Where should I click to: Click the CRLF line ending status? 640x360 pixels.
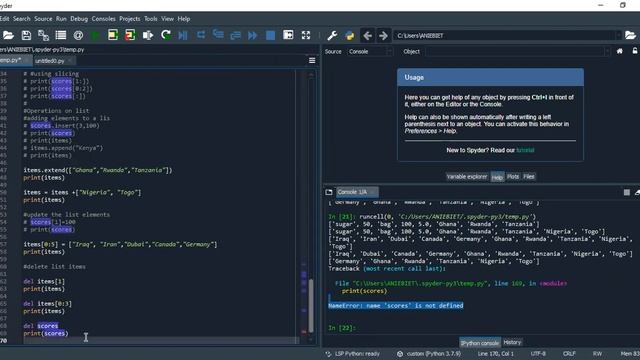(x=569, y=354)
